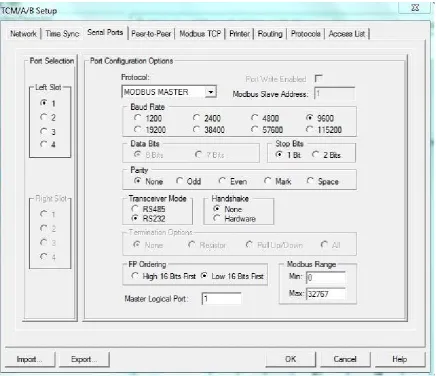Image resolution: width=436 pixels, height=376 pixels.
Task: Open the Time Sync tab
Action: coord(62,34)
